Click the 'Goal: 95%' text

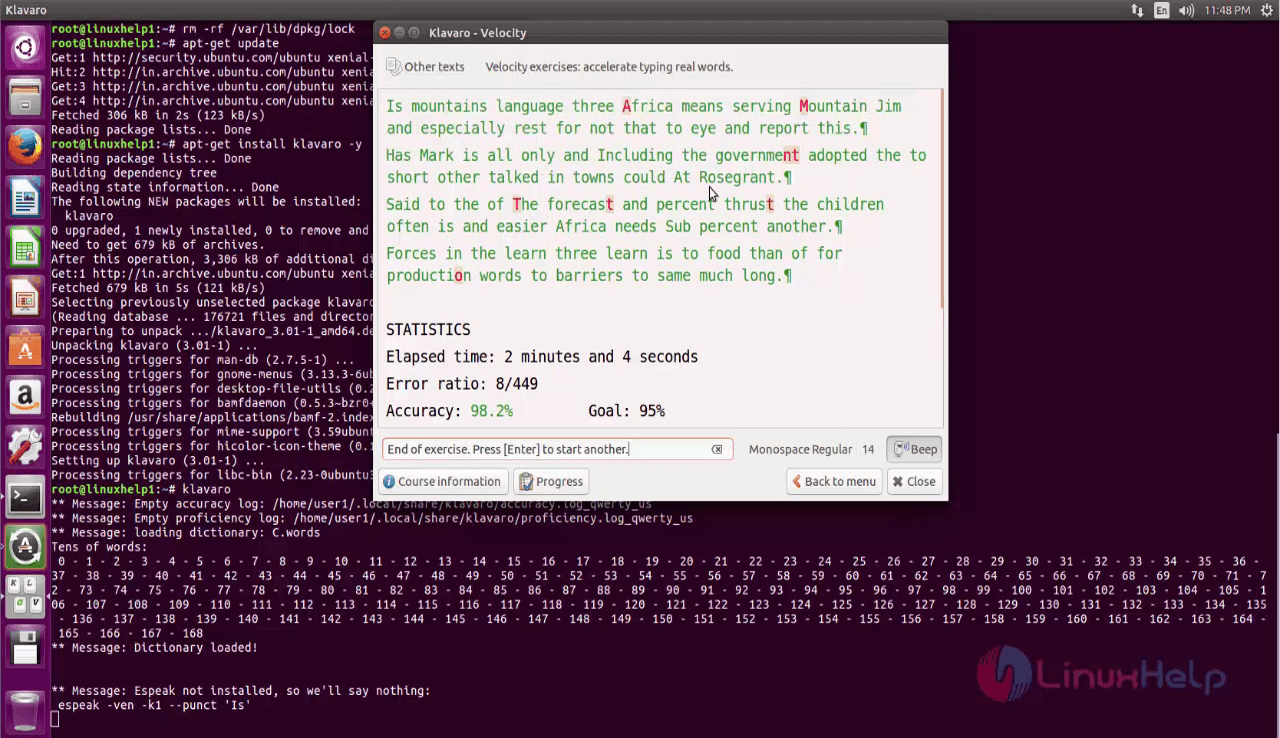627,411
